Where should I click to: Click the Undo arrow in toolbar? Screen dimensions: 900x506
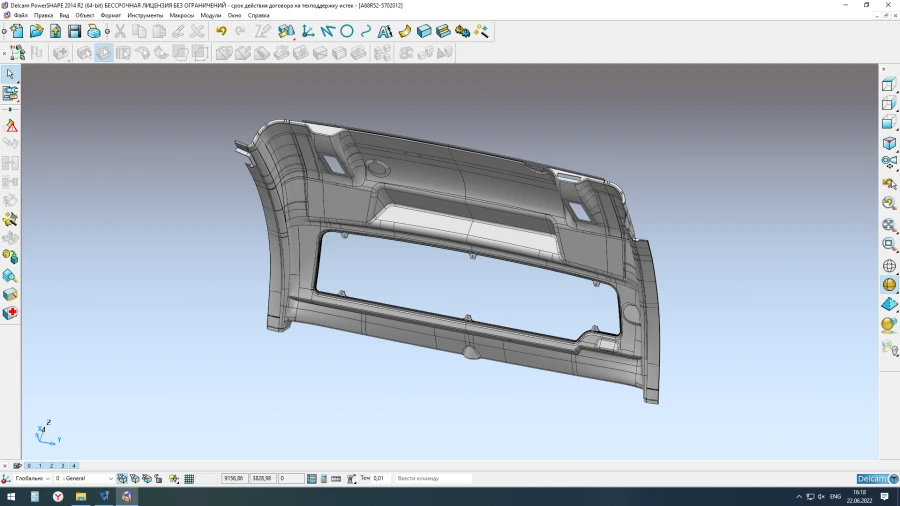[x=221, y=32]
